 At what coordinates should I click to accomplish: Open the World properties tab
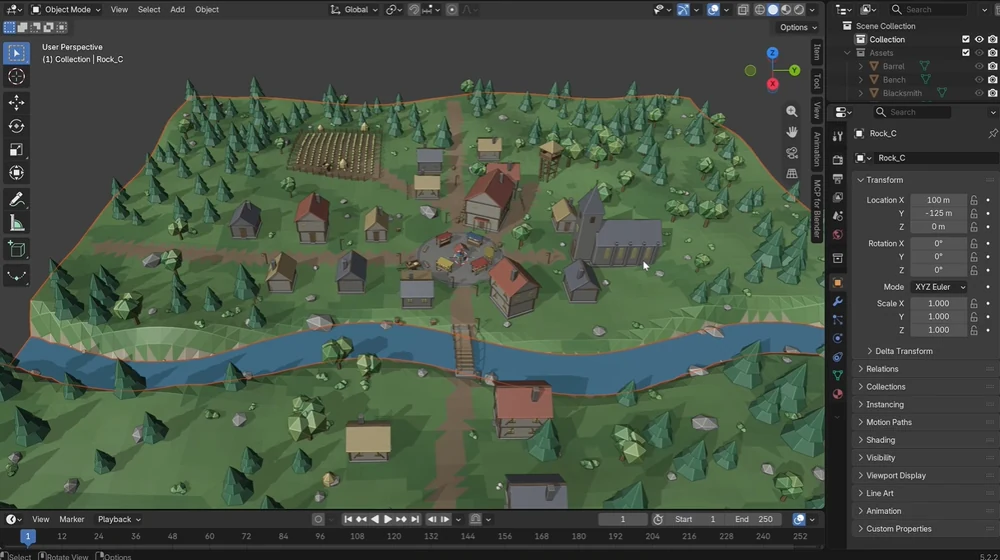click(x=837, y=234)
